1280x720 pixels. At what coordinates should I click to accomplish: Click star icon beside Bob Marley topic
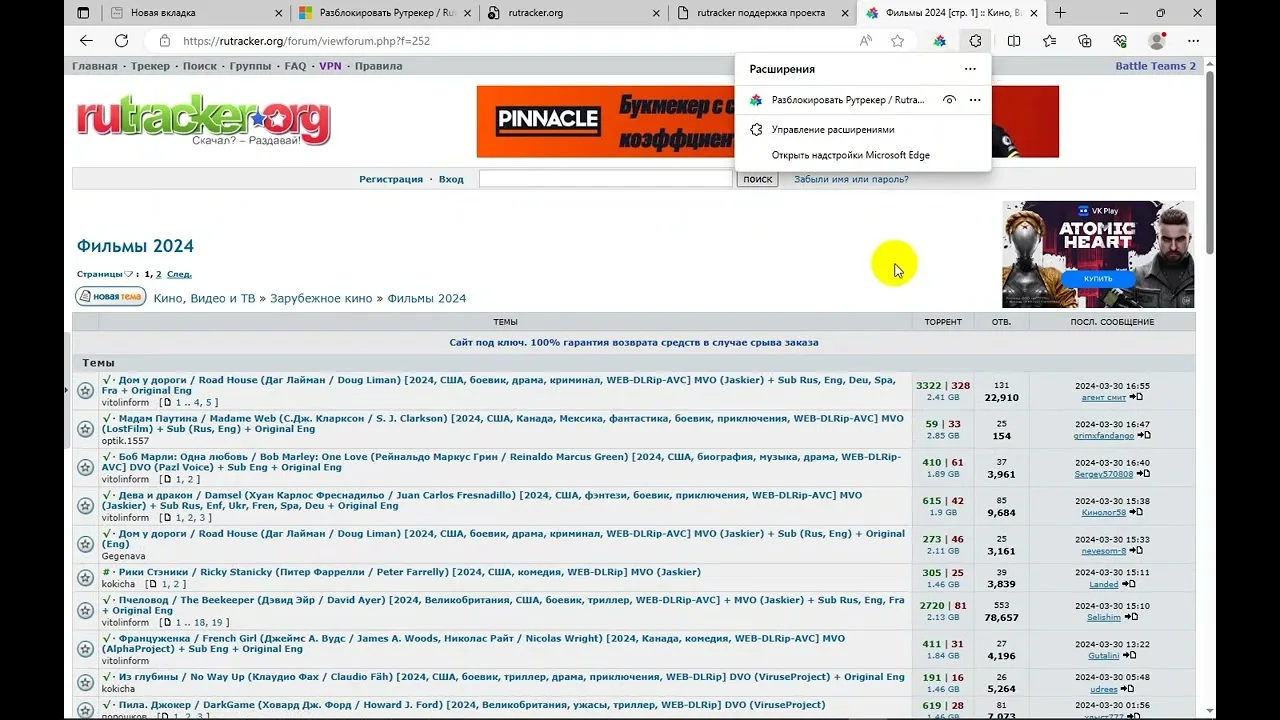pyautogui.click(x=85, y=467)
